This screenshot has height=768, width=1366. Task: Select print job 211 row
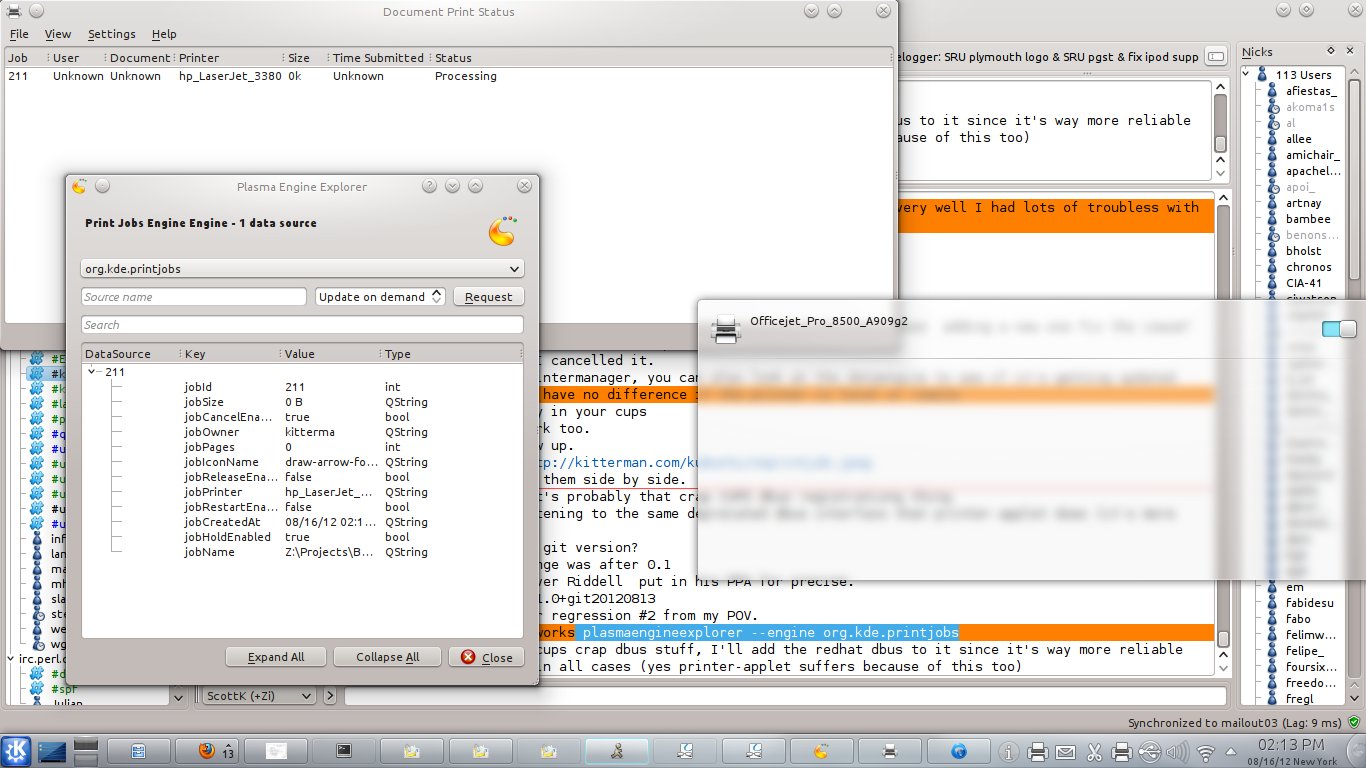448,76
